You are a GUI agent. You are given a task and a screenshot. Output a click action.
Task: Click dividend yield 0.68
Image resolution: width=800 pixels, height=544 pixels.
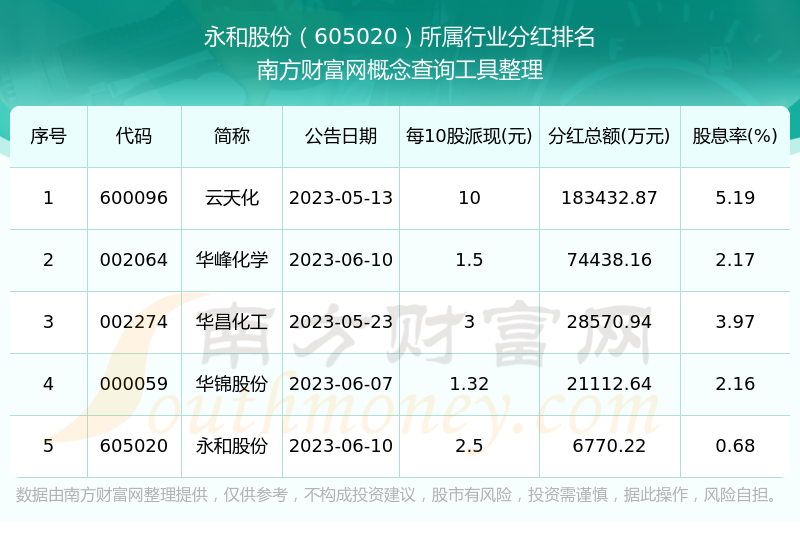coord(735,446)
